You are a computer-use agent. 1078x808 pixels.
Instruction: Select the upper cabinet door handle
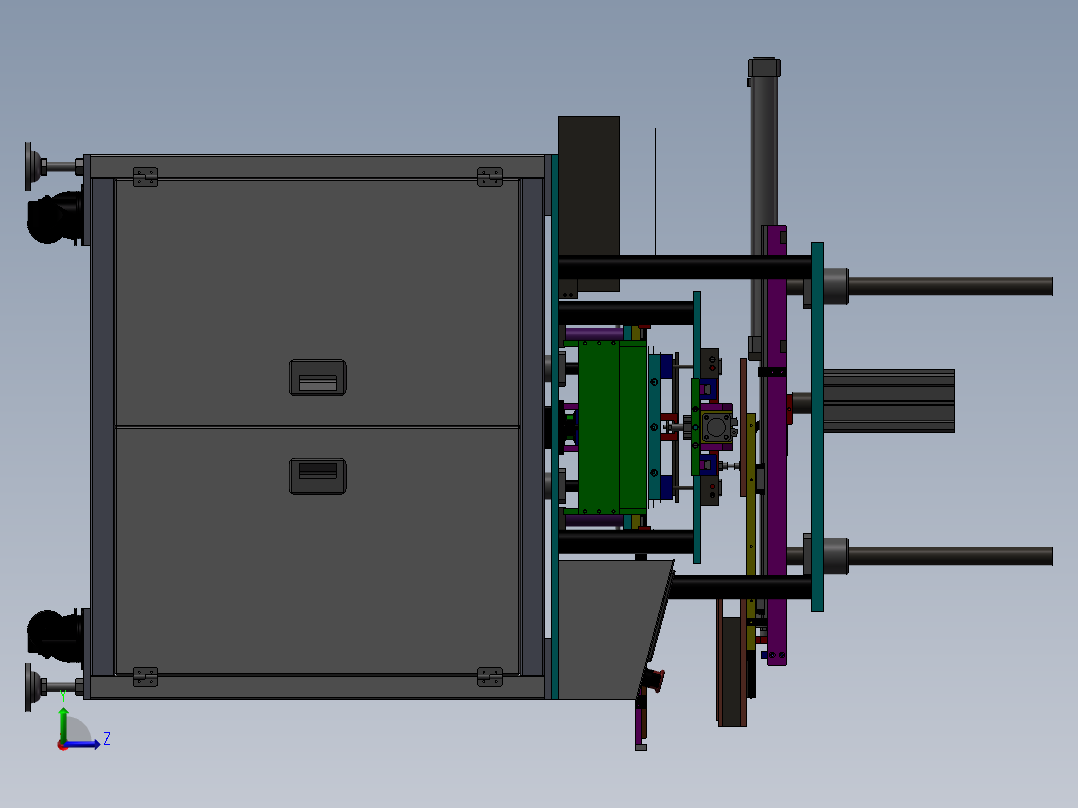pos(318,378)
